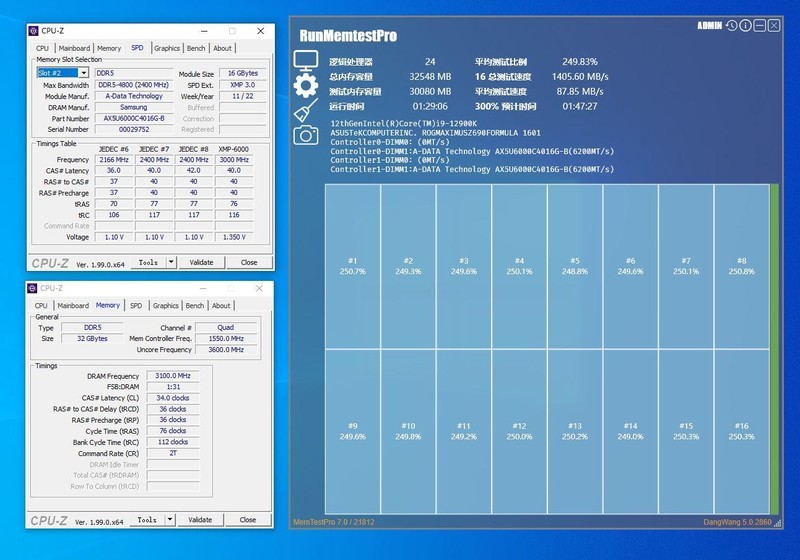Image resolution: width=800 pixels, height=560 pixels.
Task: Expand Tools dropdown arrow in Memory window
Action: (x=170, y=520)
